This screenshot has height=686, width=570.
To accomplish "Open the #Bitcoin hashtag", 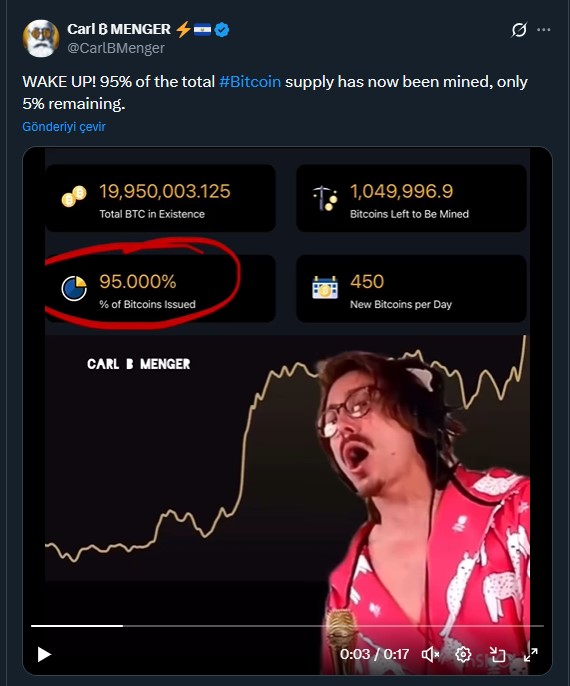I will point(250,82).
